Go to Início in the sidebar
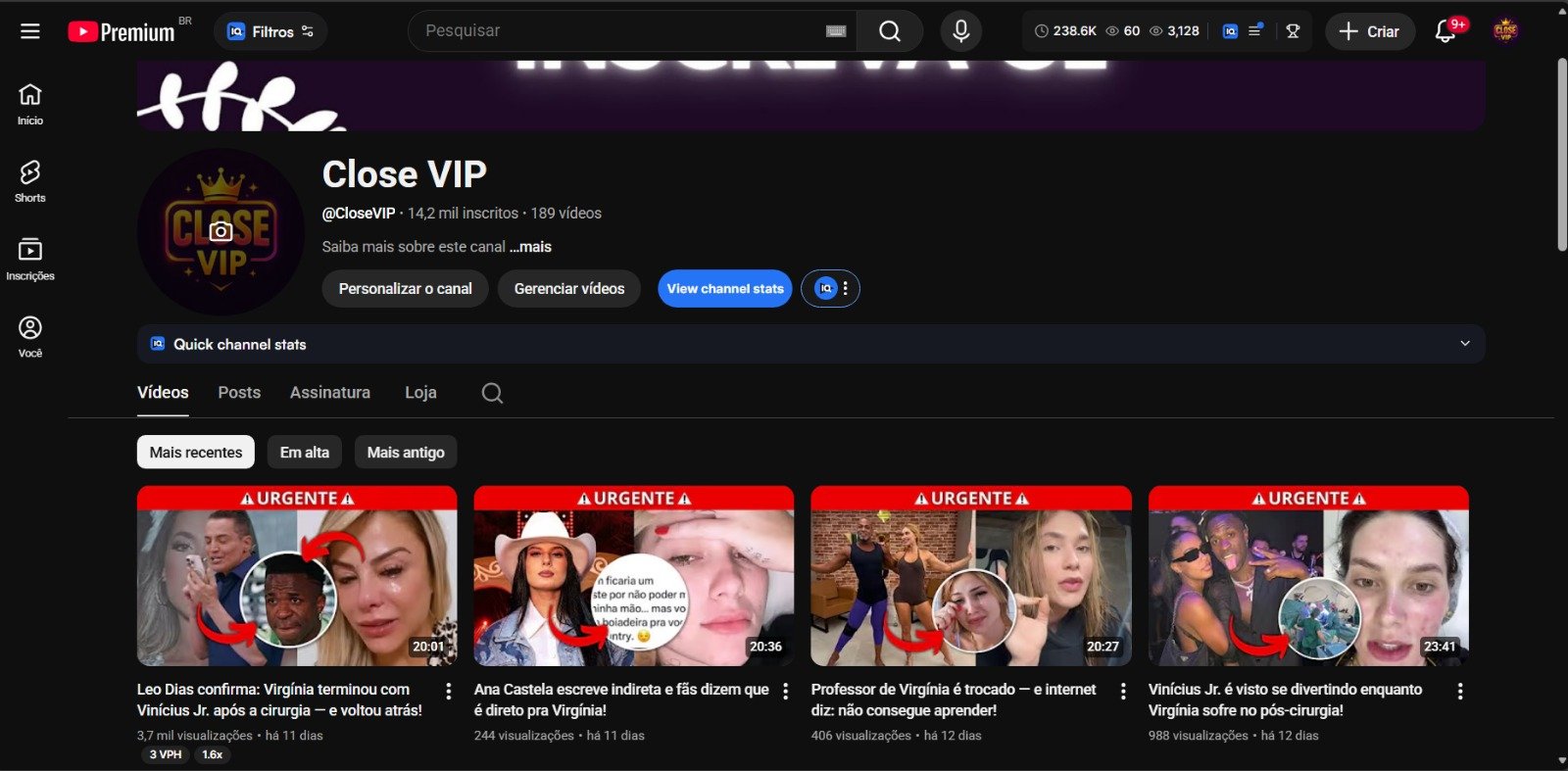Image resolution: width=1568 pixels, height=771 pixels. (30, 104)
